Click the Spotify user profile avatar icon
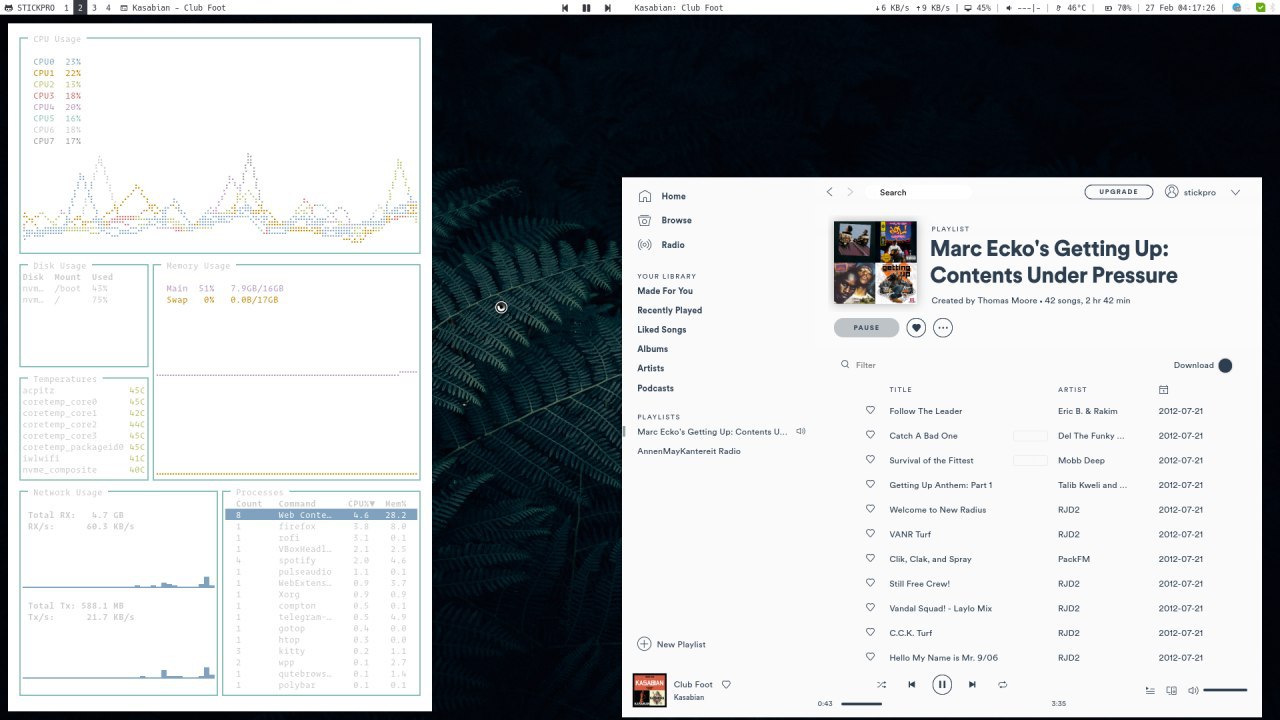 coord(1171,192)
